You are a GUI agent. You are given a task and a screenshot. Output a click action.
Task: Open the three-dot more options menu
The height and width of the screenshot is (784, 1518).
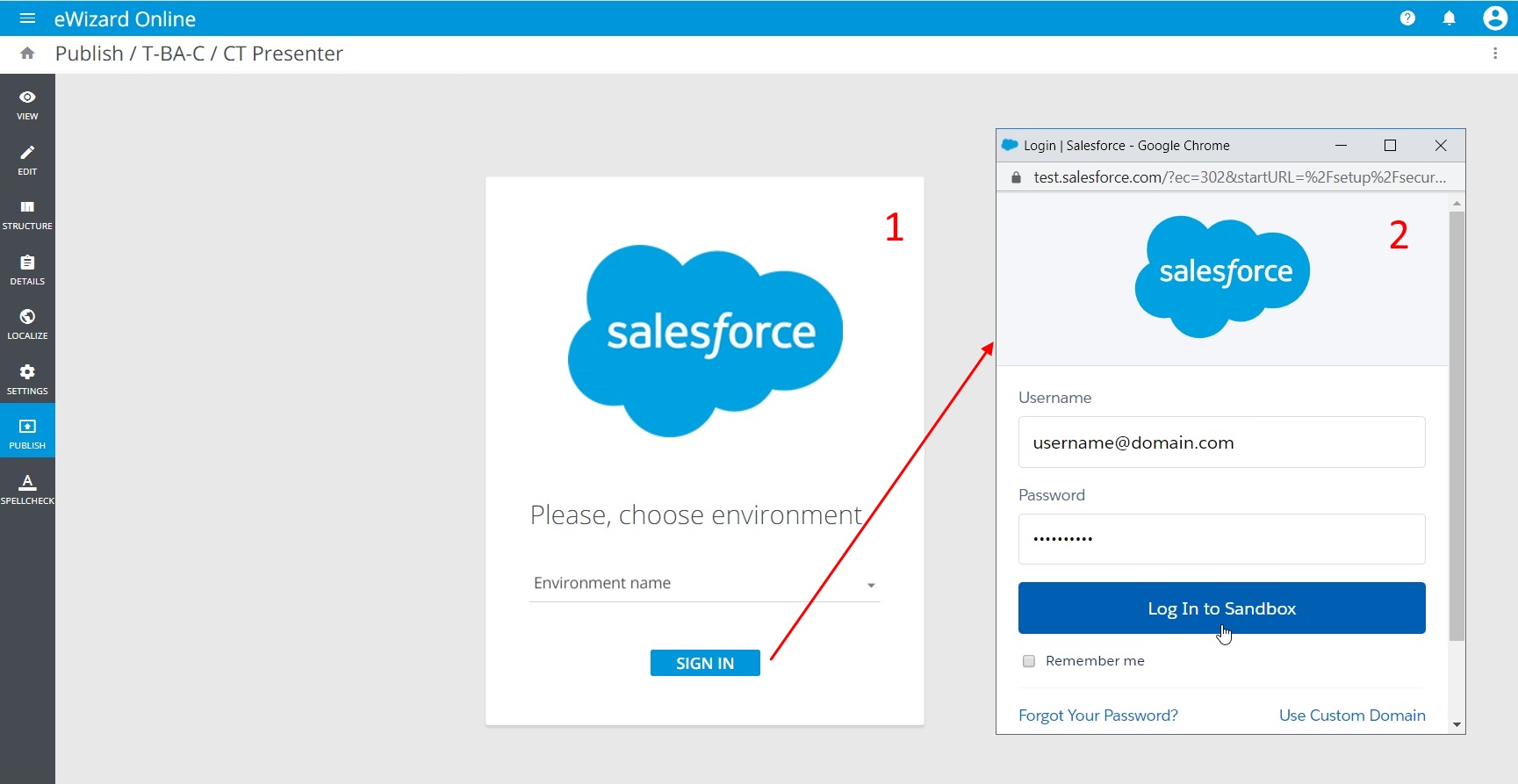[x=1495, y=54]
